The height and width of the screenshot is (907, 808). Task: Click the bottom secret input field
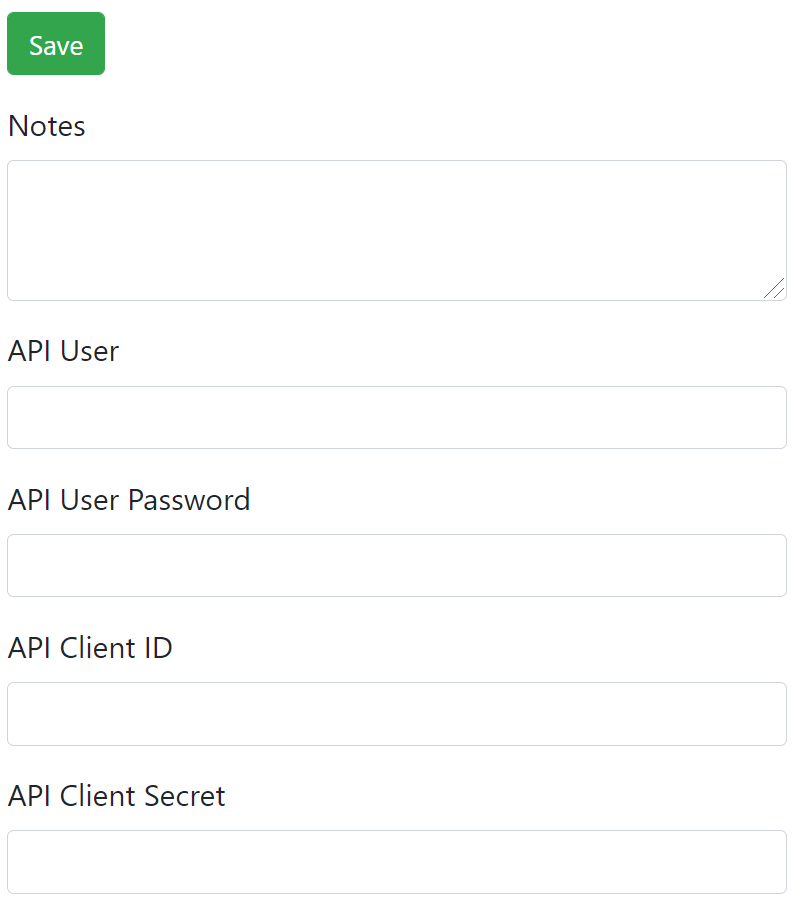pyautogui.click(x=396, y=861)
